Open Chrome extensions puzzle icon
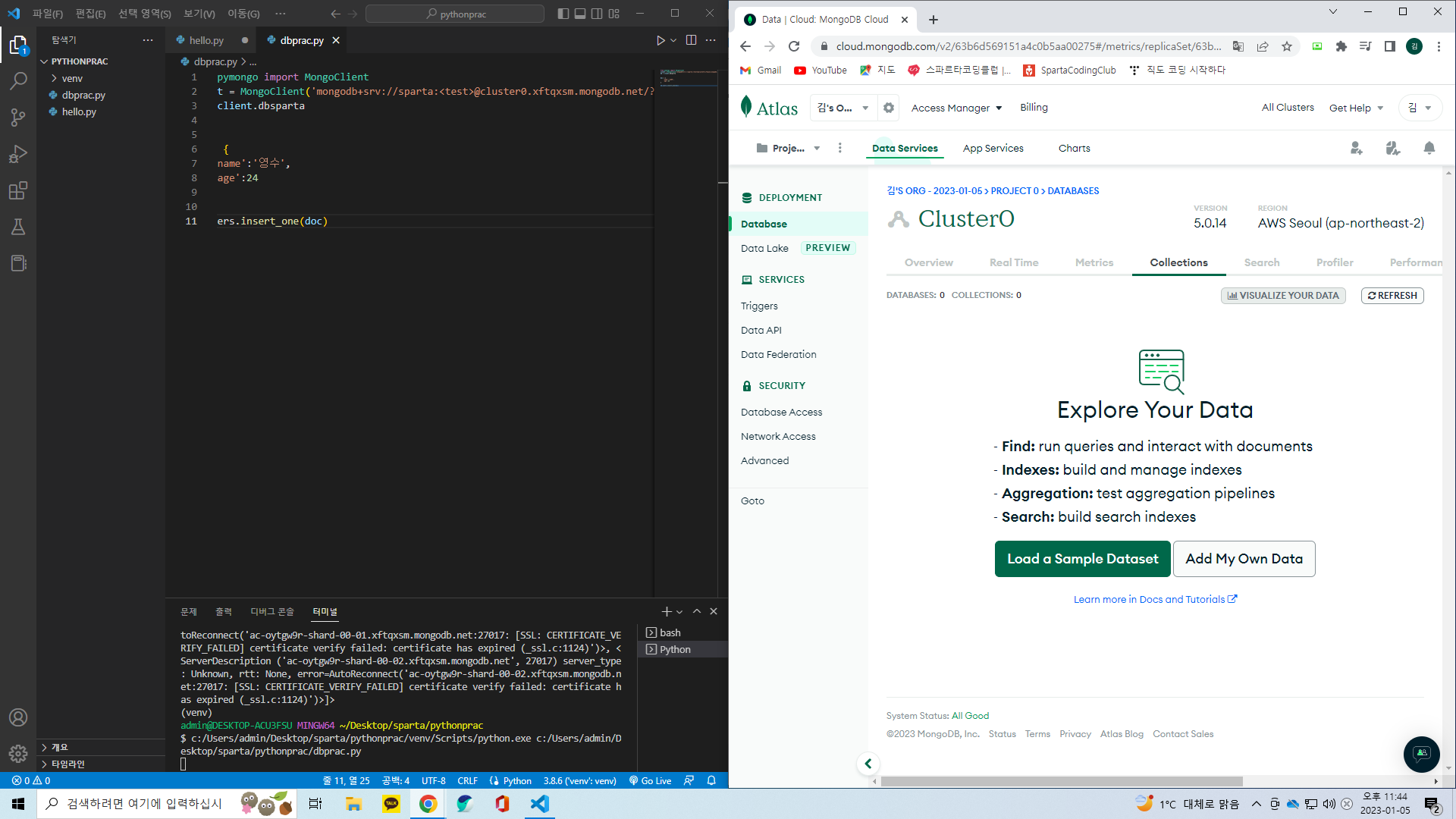Viewport: 1456px width, 819px height. pyautogui.click(x=1341, y=46)
